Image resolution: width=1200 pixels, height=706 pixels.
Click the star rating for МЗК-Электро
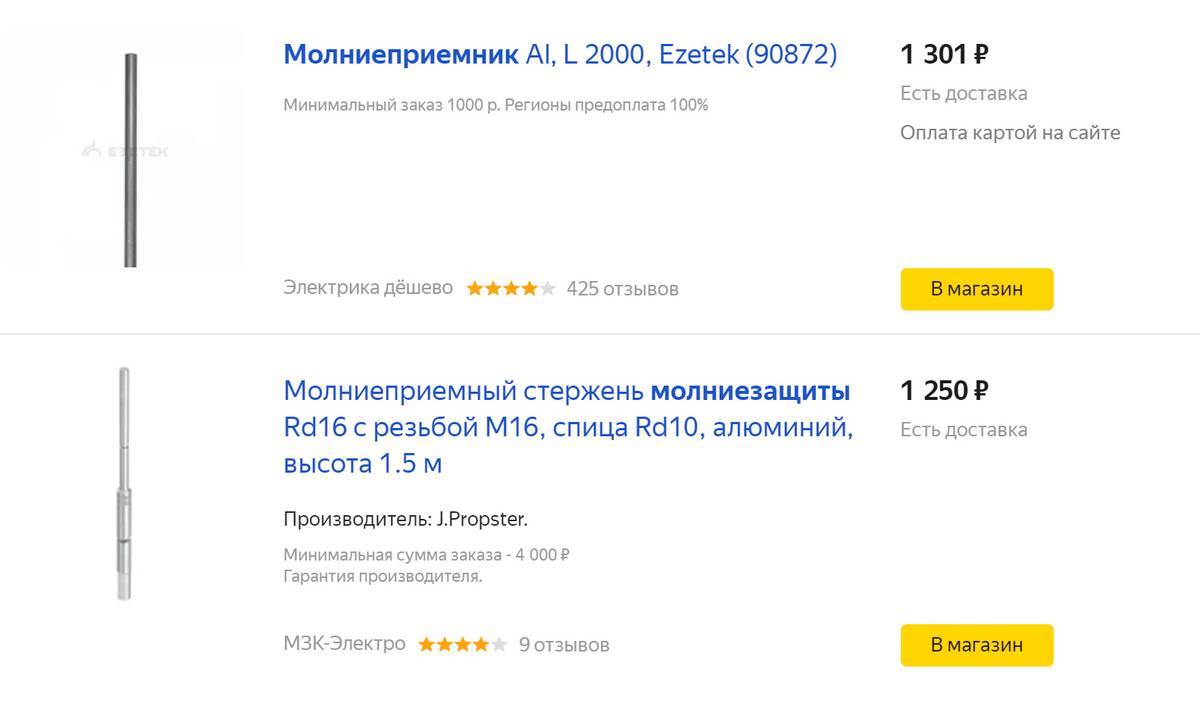coord(462,645)
